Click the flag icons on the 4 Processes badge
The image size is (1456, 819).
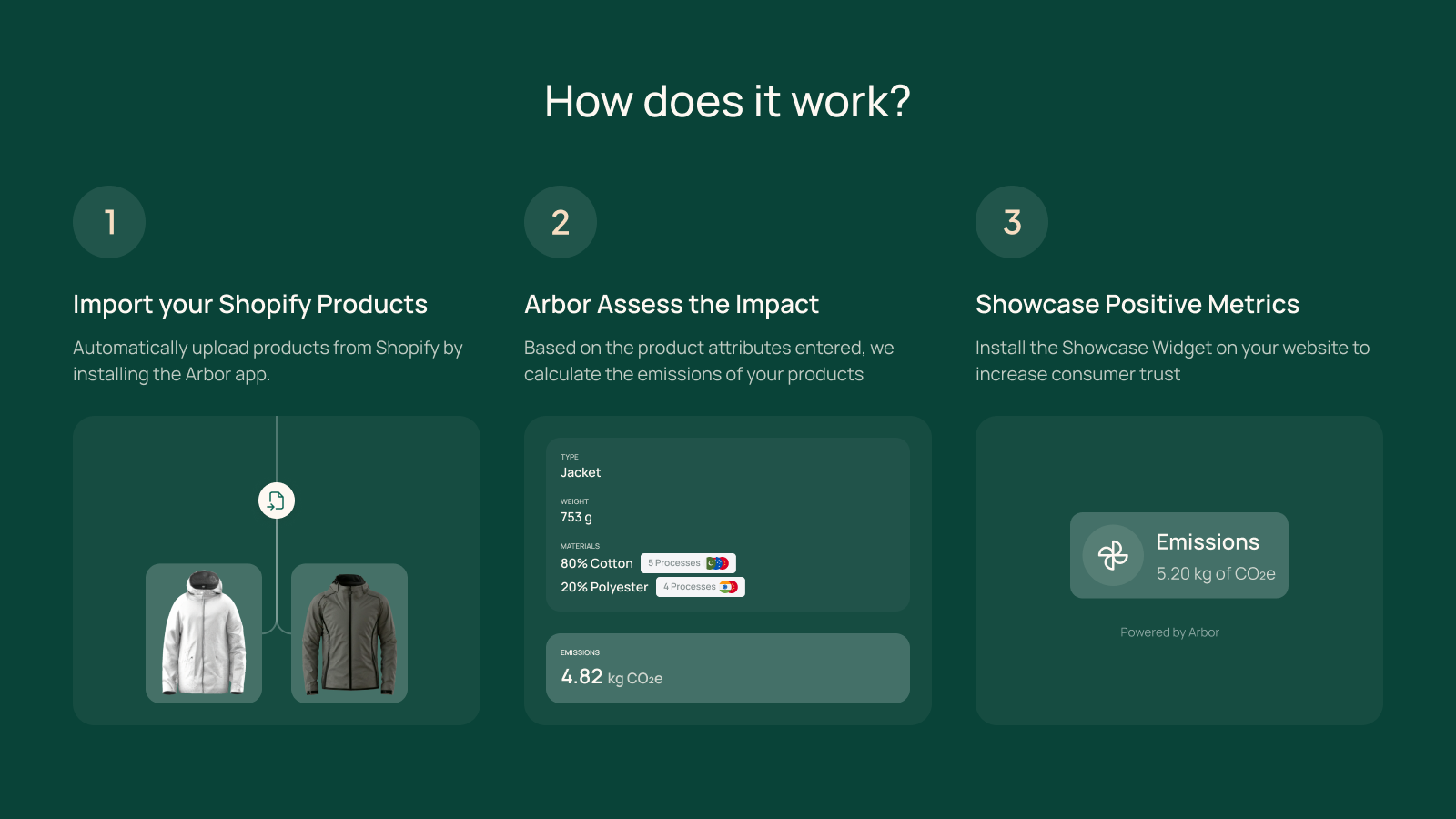[729, 587]
